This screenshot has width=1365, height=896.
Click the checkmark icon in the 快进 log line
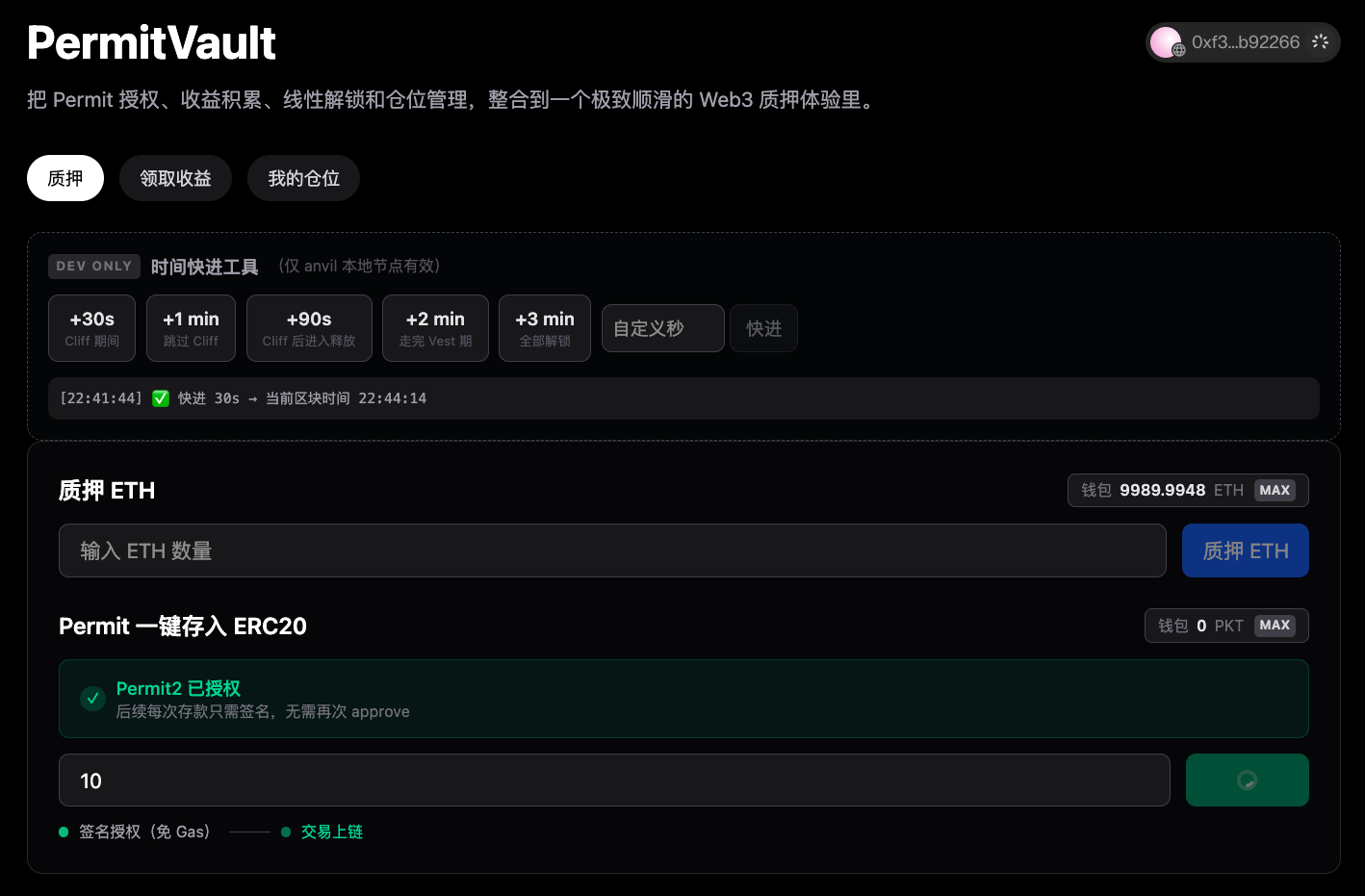click(x=161, y=397)
